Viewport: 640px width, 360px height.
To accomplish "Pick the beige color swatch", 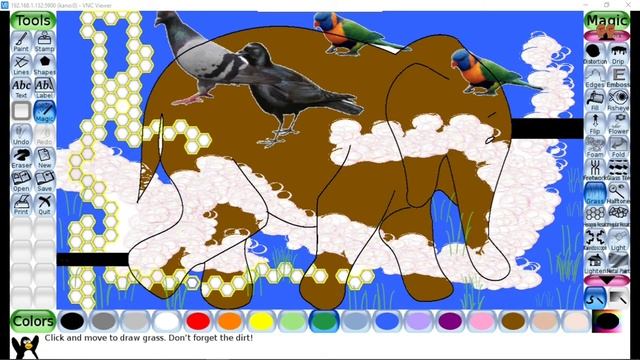I will coord(576,321).
